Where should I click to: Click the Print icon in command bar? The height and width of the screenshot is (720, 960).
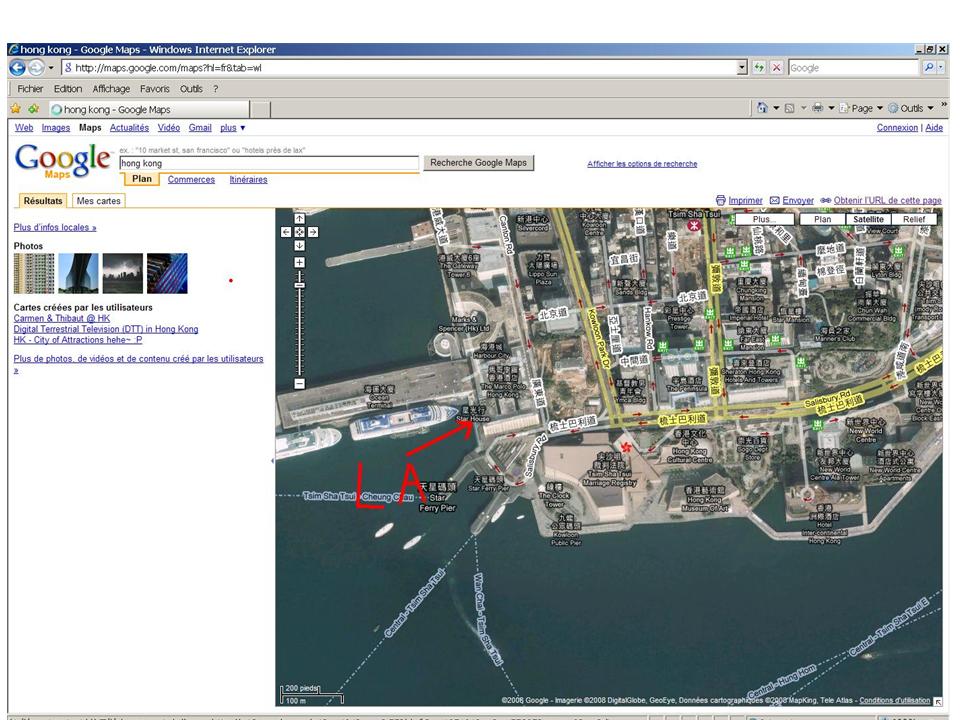pos(817,108)
